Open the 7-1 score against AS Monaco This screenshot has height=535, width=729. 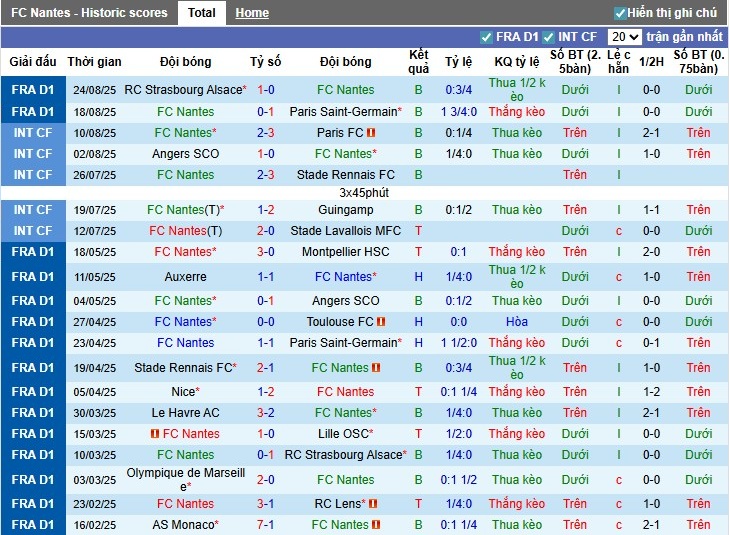pyautogui.click(x=266, y=525)
